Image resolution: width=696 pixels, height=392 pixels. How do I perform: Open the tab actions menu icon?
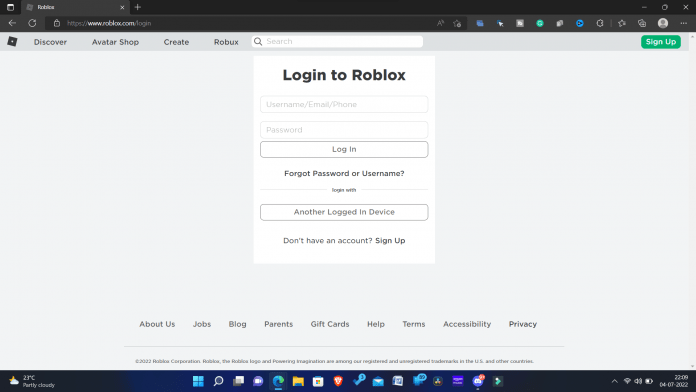[x=10, y=7]
